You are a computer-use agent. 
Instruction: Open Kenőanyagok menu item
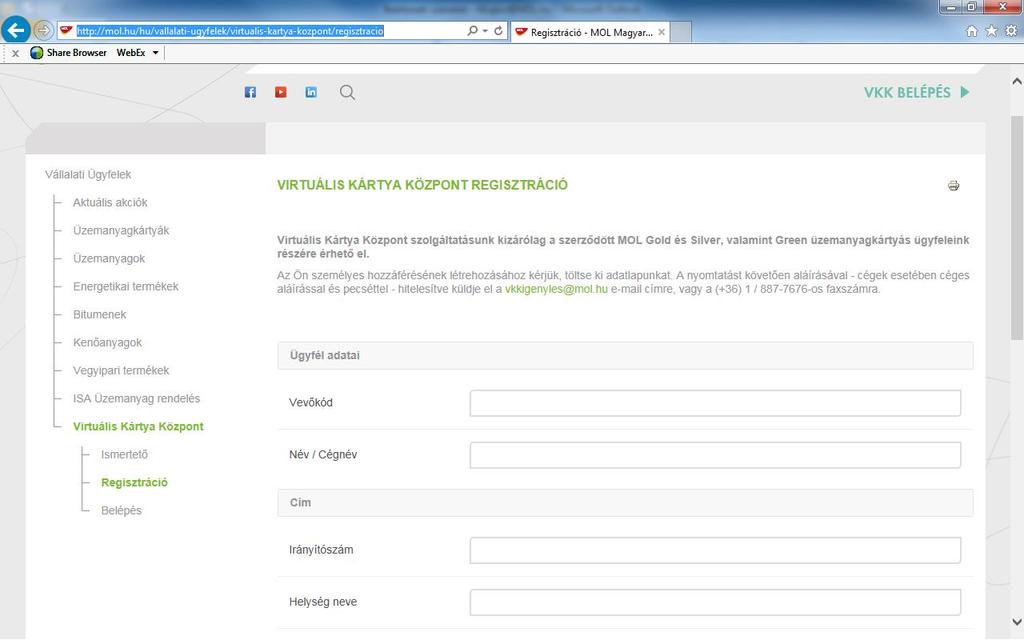107,343
